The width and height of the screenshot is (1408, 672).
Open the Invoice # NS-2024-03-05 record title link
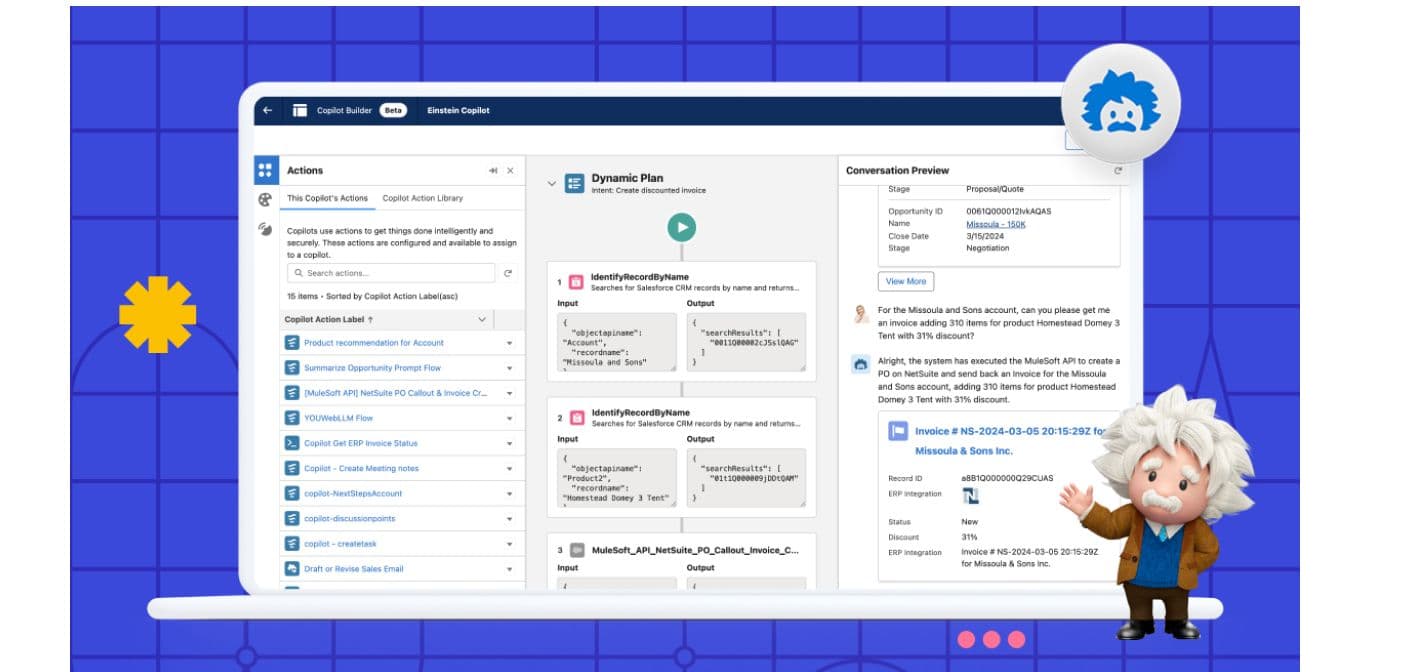pos(1010,441)
